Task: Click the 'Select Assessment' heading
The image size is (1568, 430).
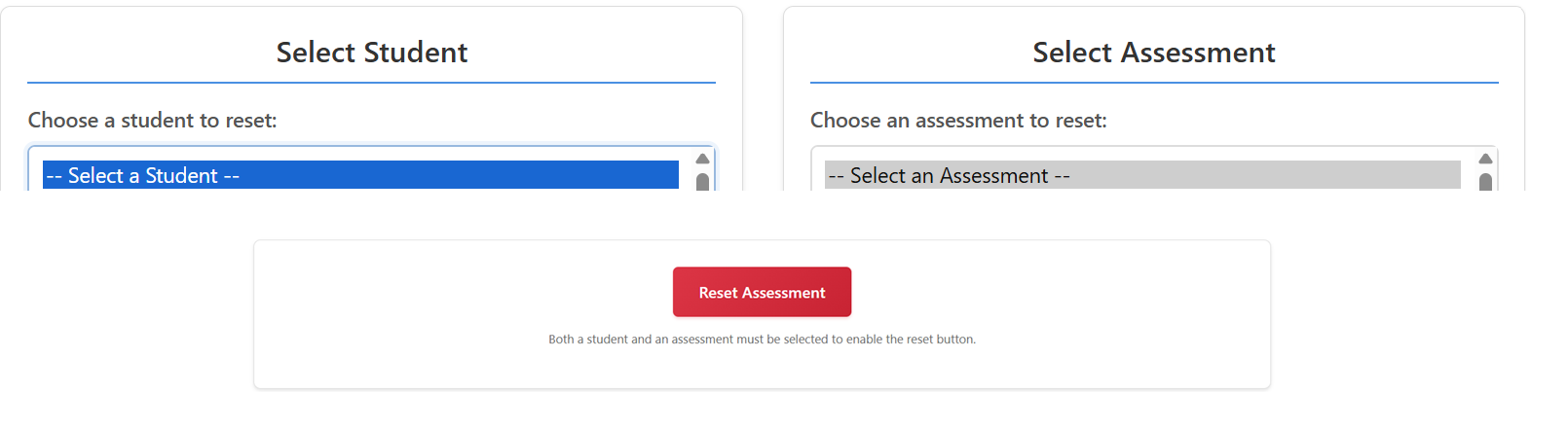Action: (x=1153, y=53)
